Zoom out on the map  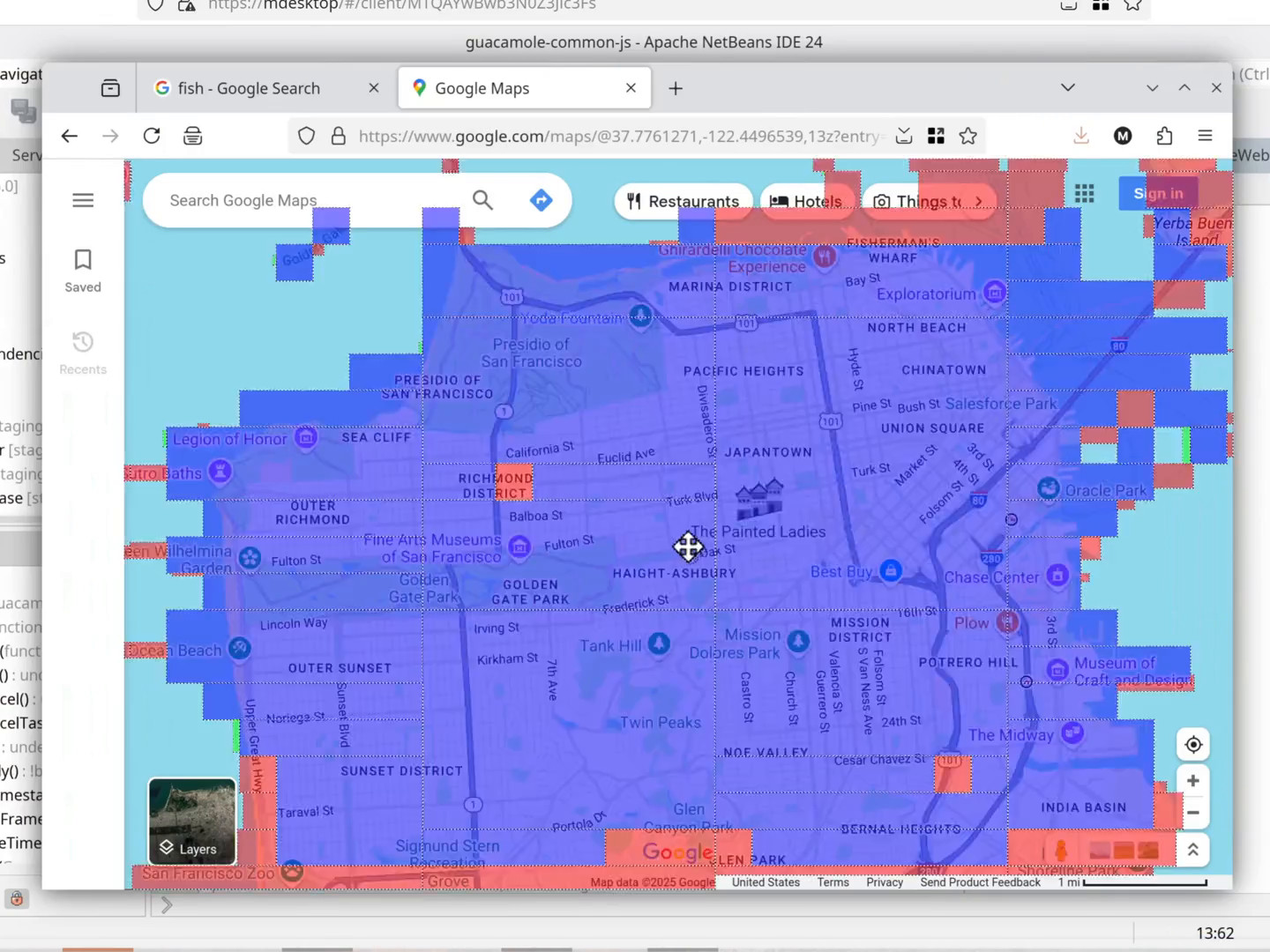pyautogui.click(x=1192, y=813)
